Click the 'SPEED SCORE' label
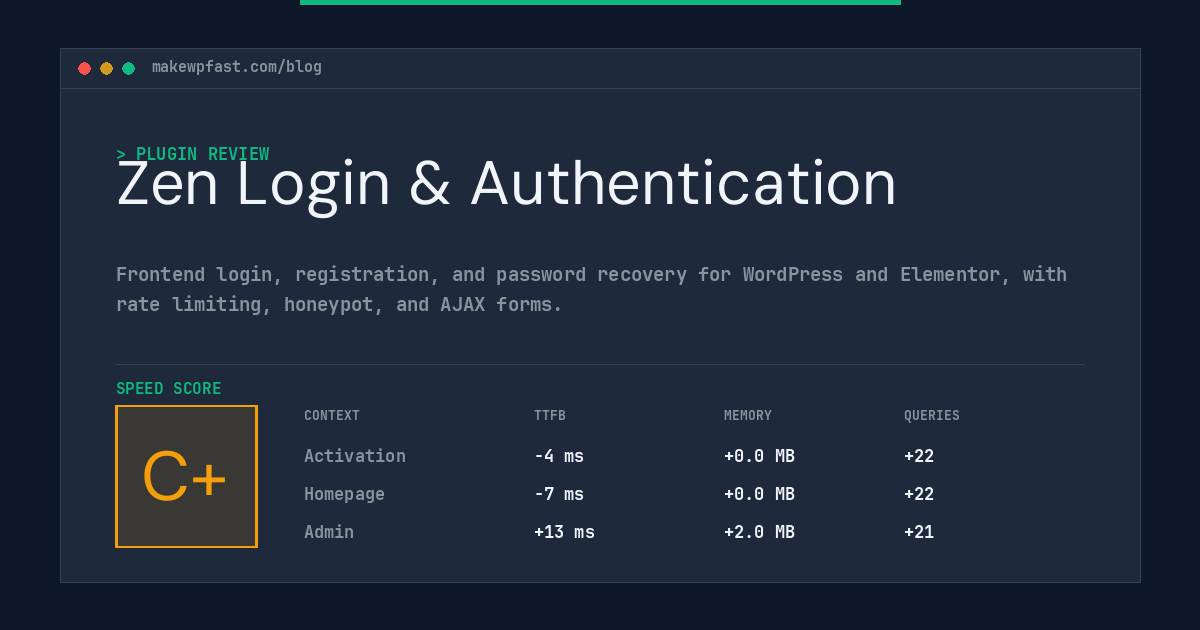This screenshot has height=630, width=1200. 169,389
